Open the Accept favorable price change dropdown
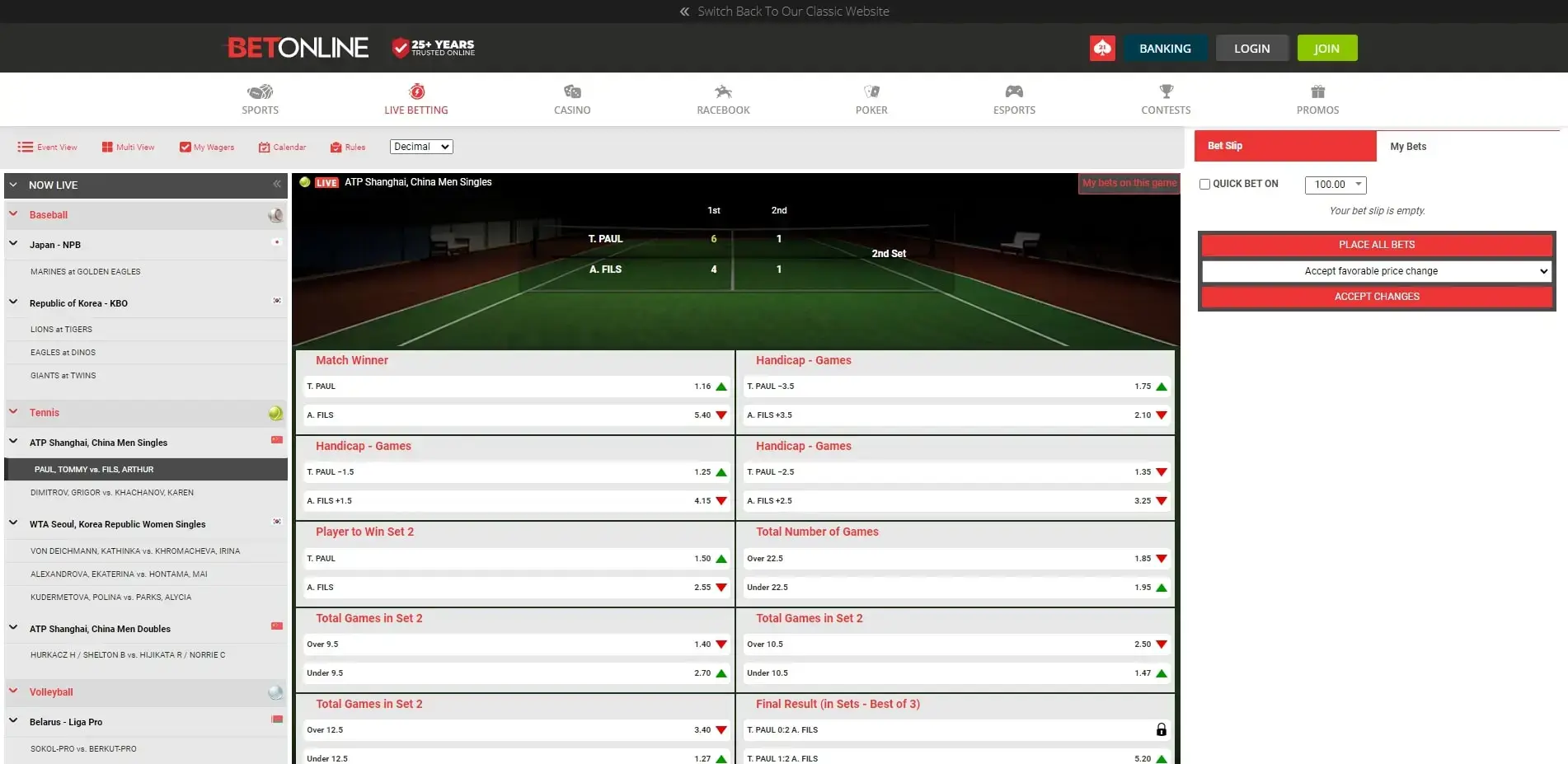This screenshot has width=1568, height=764. (x=1376, y=271)
